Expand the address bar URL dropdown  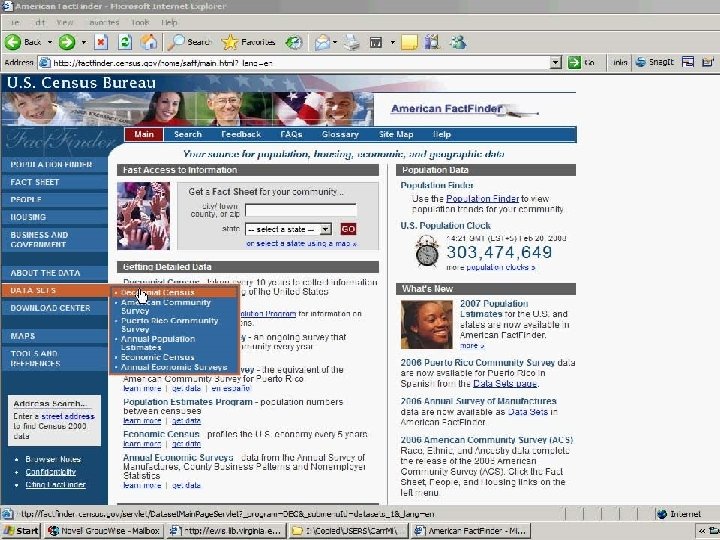(x=556, y=62)
